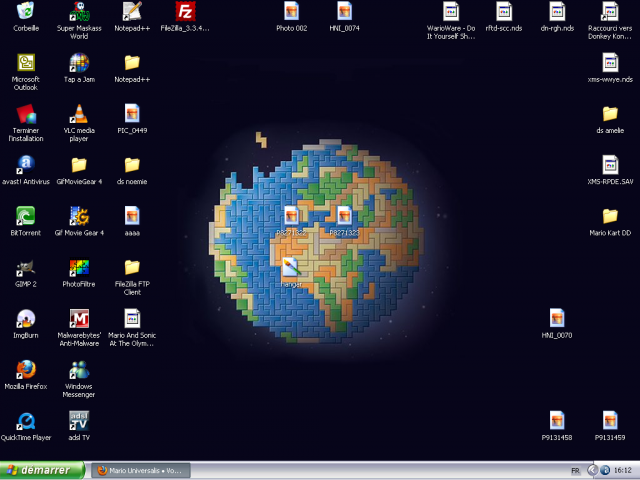
Task: Select the P8271322 image file
Action: [291, 216]
